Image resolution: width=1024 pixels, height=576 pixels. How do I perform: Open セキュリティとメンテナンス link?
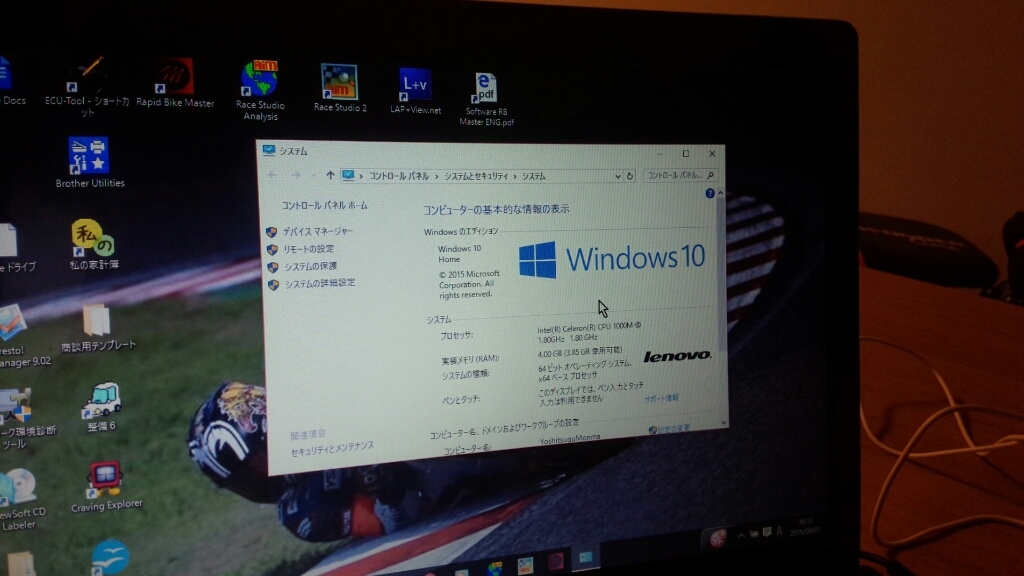(332, 449)
